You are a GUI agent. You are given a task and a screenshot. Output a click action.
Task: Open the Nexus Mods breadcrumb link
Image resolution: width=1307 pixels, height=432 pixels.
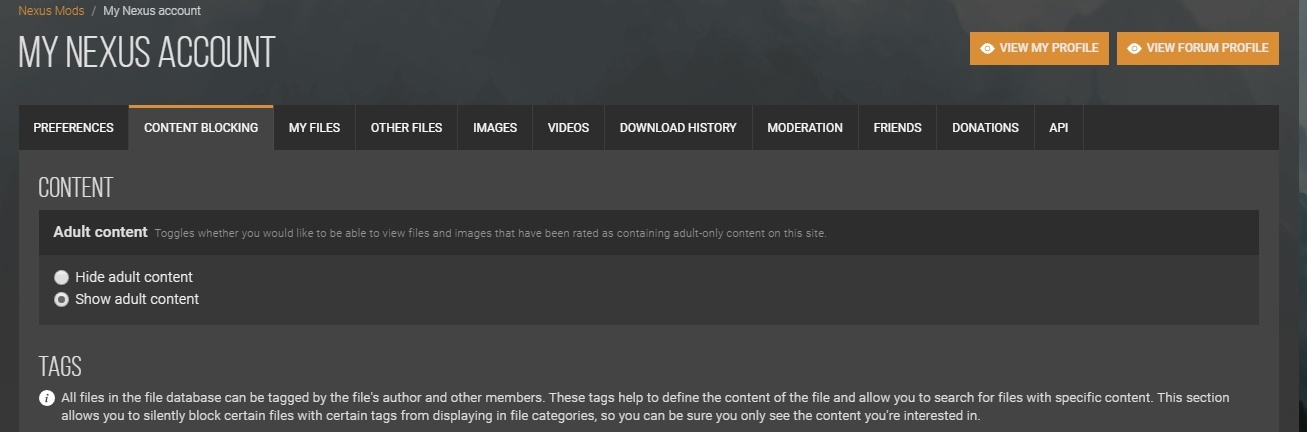coord(51,11)
